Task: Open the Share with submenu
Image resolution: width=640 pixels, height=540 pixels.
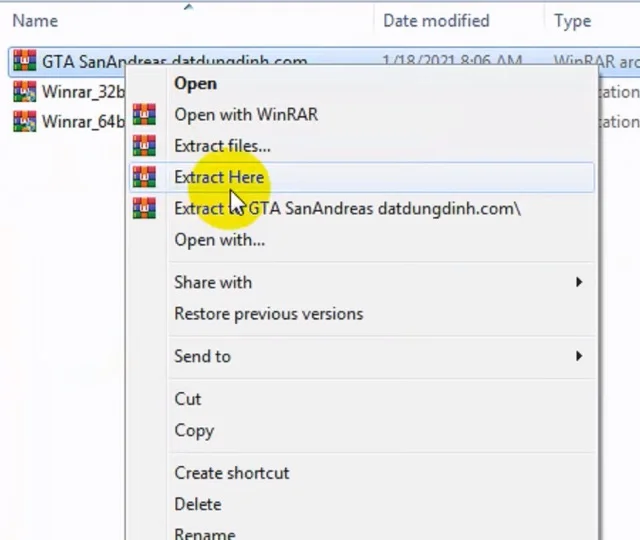Action: pyautogui.click(x=362, y=282)
